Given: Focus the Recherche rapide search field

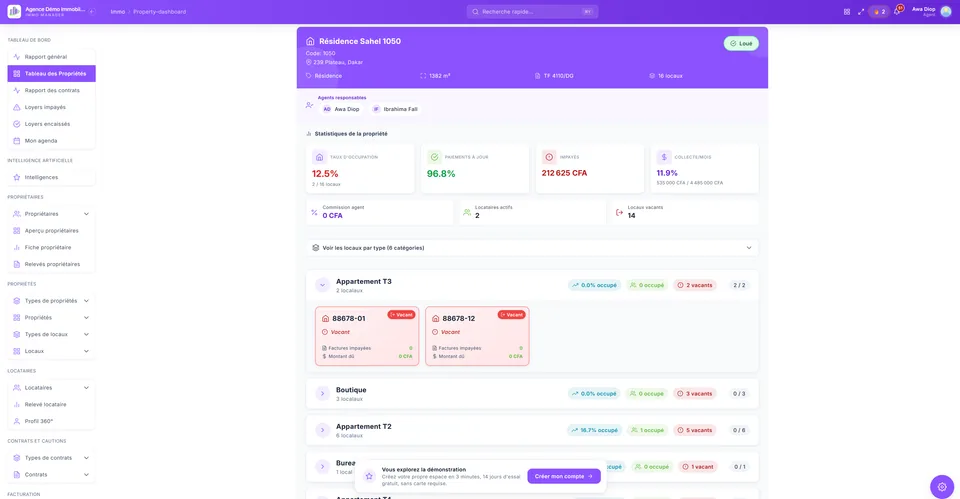Looking at the screenshot, I should coord(532,12).
